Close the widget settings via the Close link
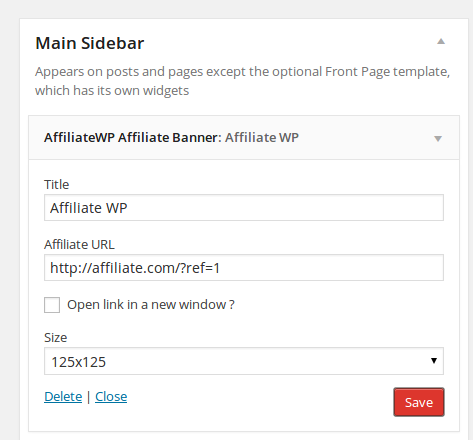This screenshot has width=473, height=440. click(111, 397)
